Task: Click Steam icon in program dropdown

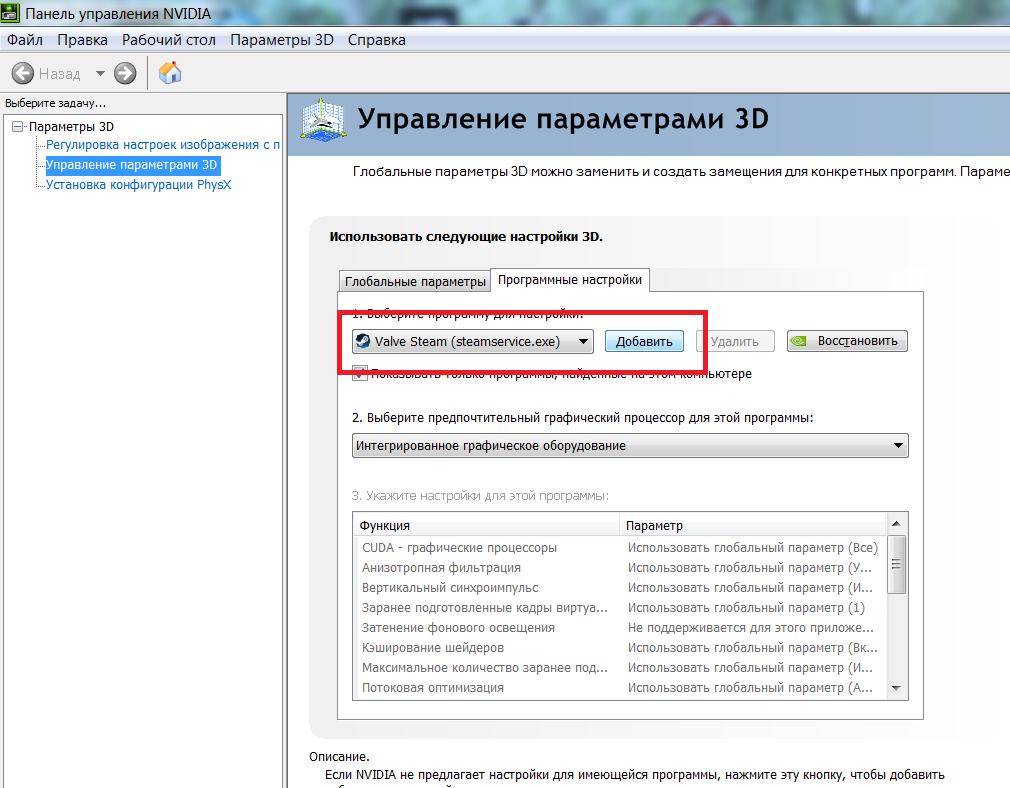Action: [363, 341]
